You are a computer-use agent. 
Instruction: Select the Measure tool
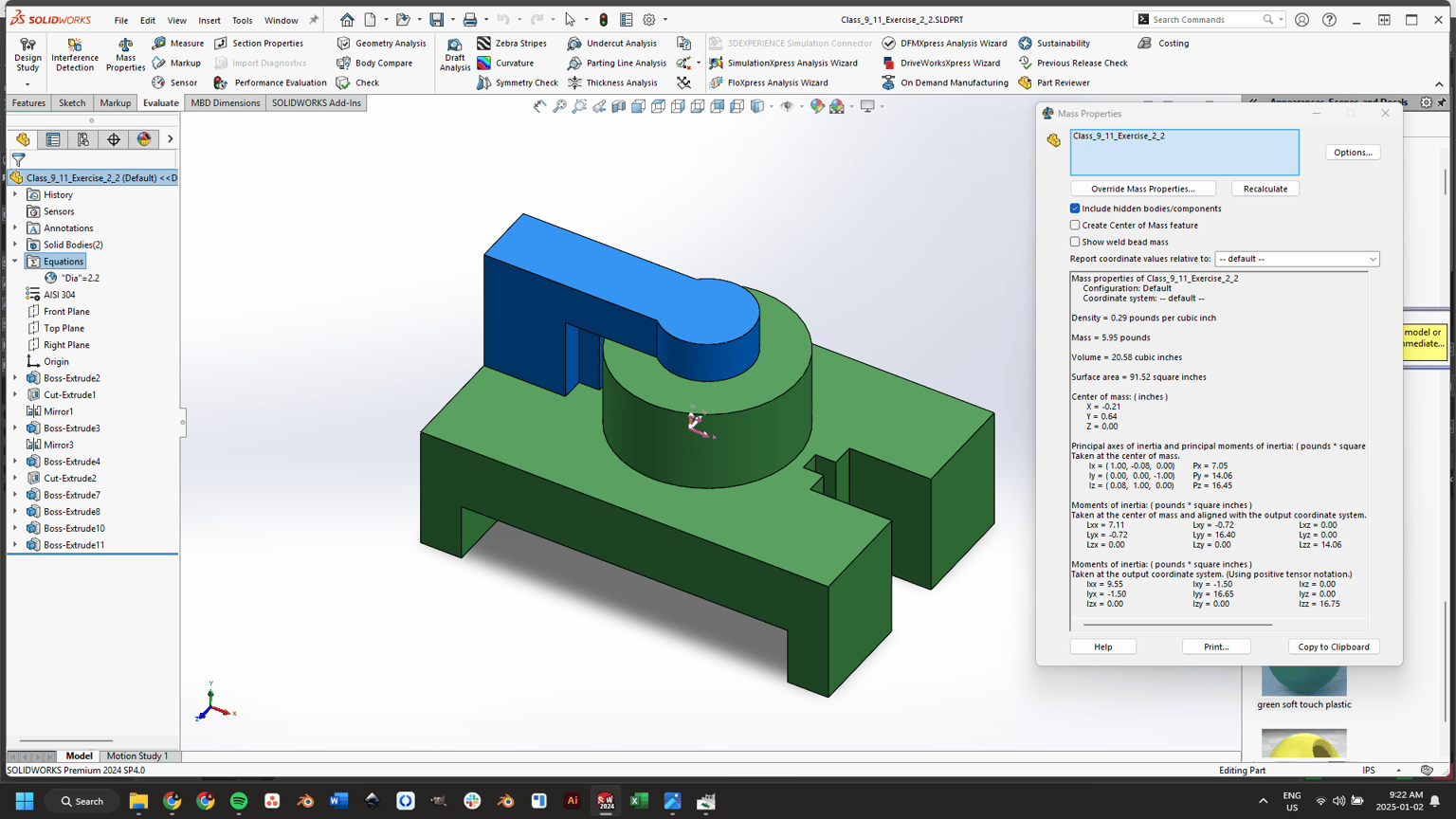pyautogui.click(x=178, y=43)
